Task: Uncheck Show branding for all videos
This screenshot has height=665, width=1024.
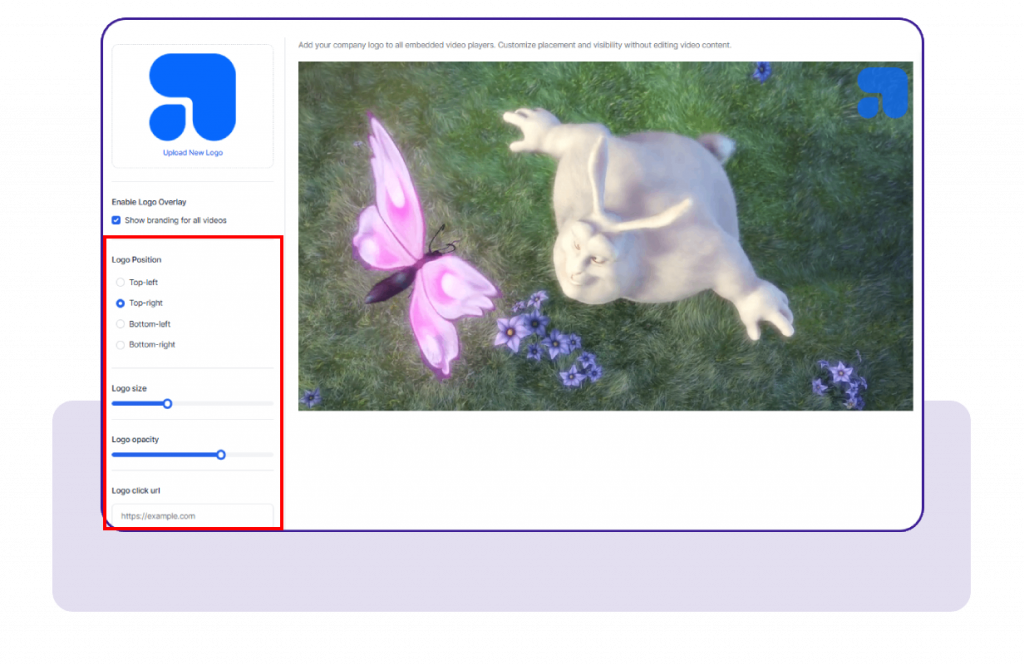Action: pos(117,220)
